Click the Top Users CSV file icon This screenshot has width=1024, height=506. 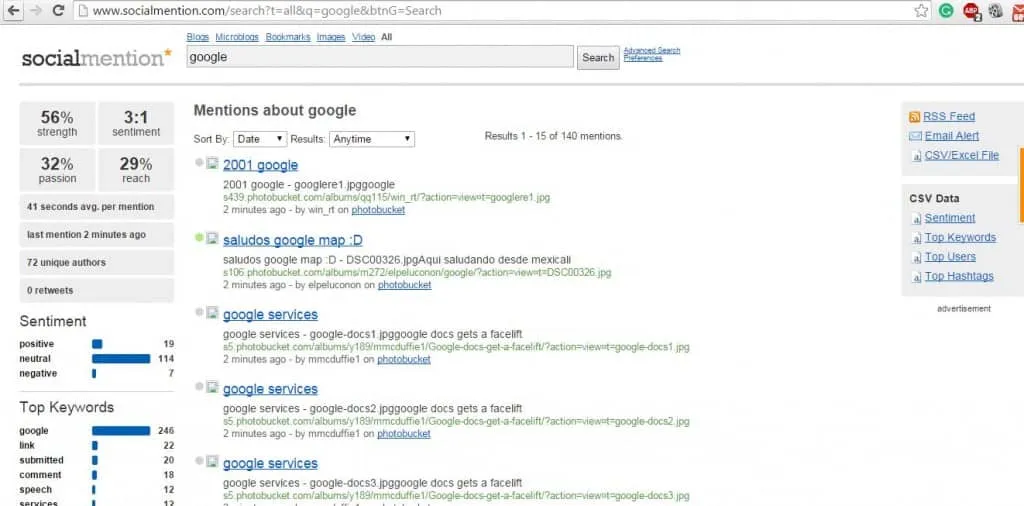pyautogui.click(x=916, y=257)
